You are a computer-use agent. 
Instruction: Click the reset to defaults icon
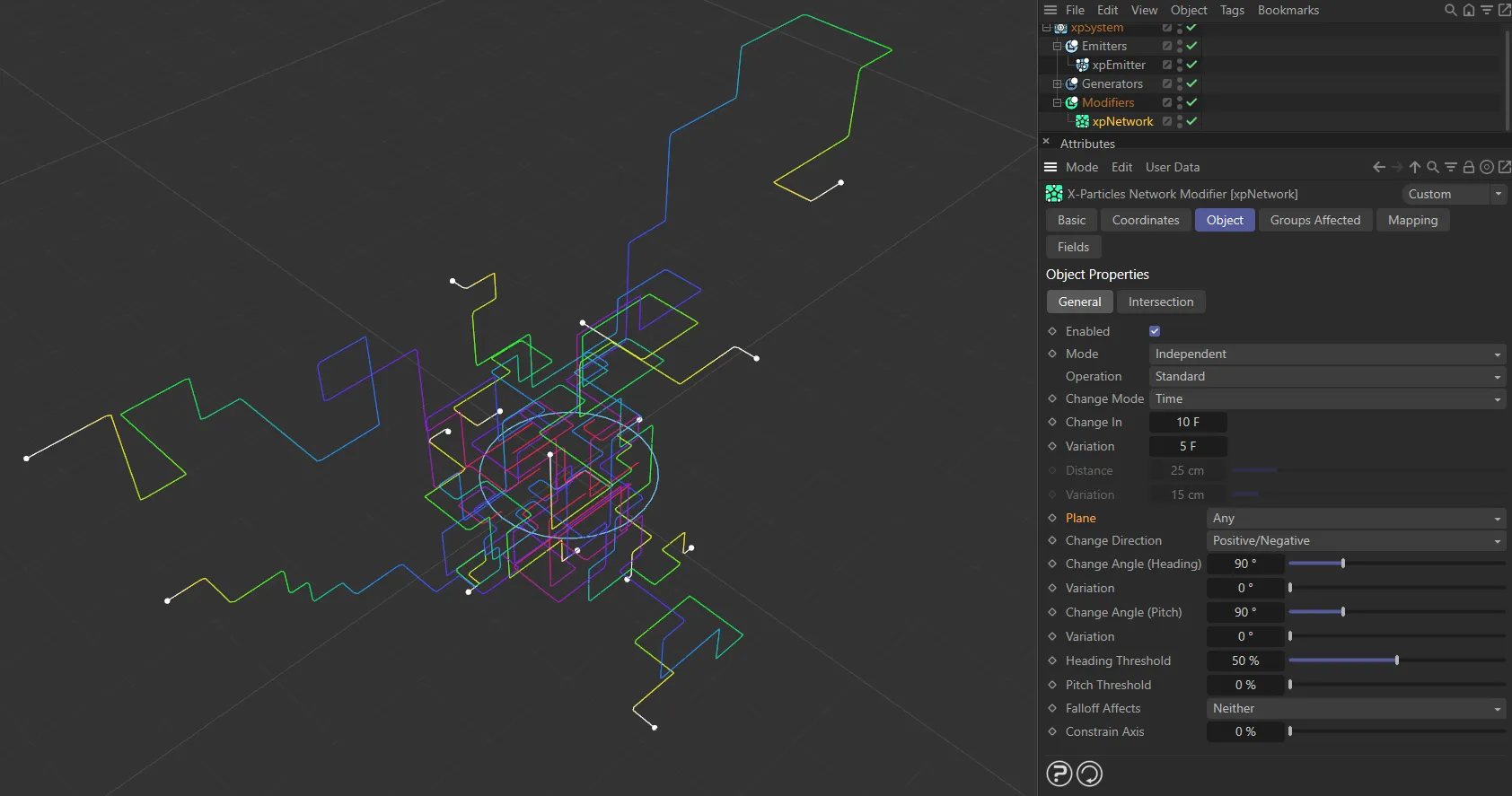[x=1089, y=774]
